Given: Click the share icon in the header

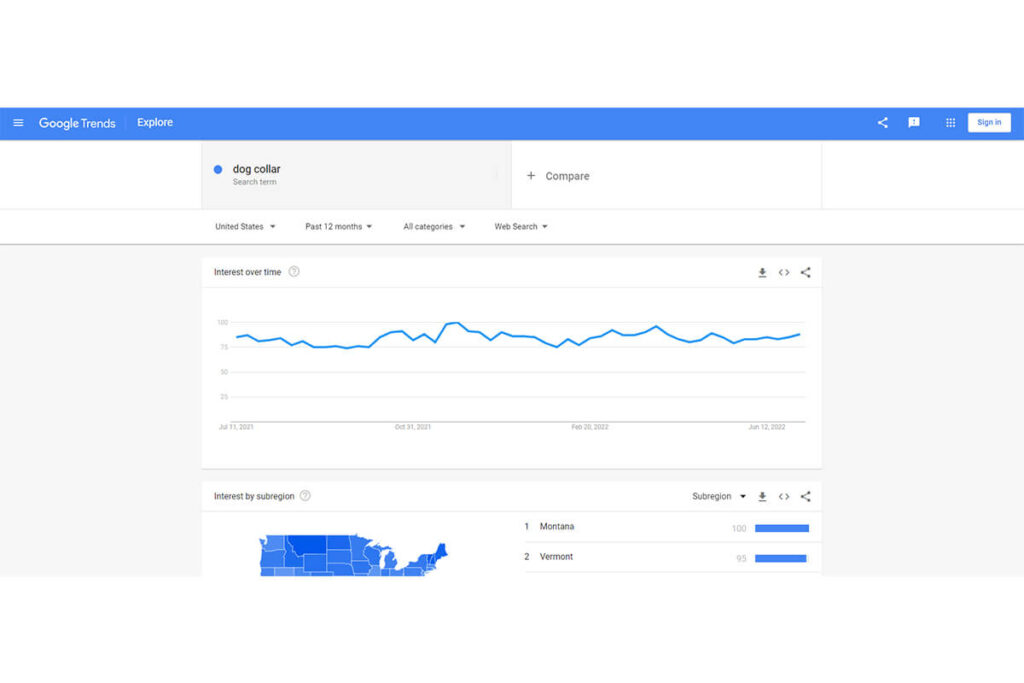Looking at the screenshot, I should pos(882,122).
